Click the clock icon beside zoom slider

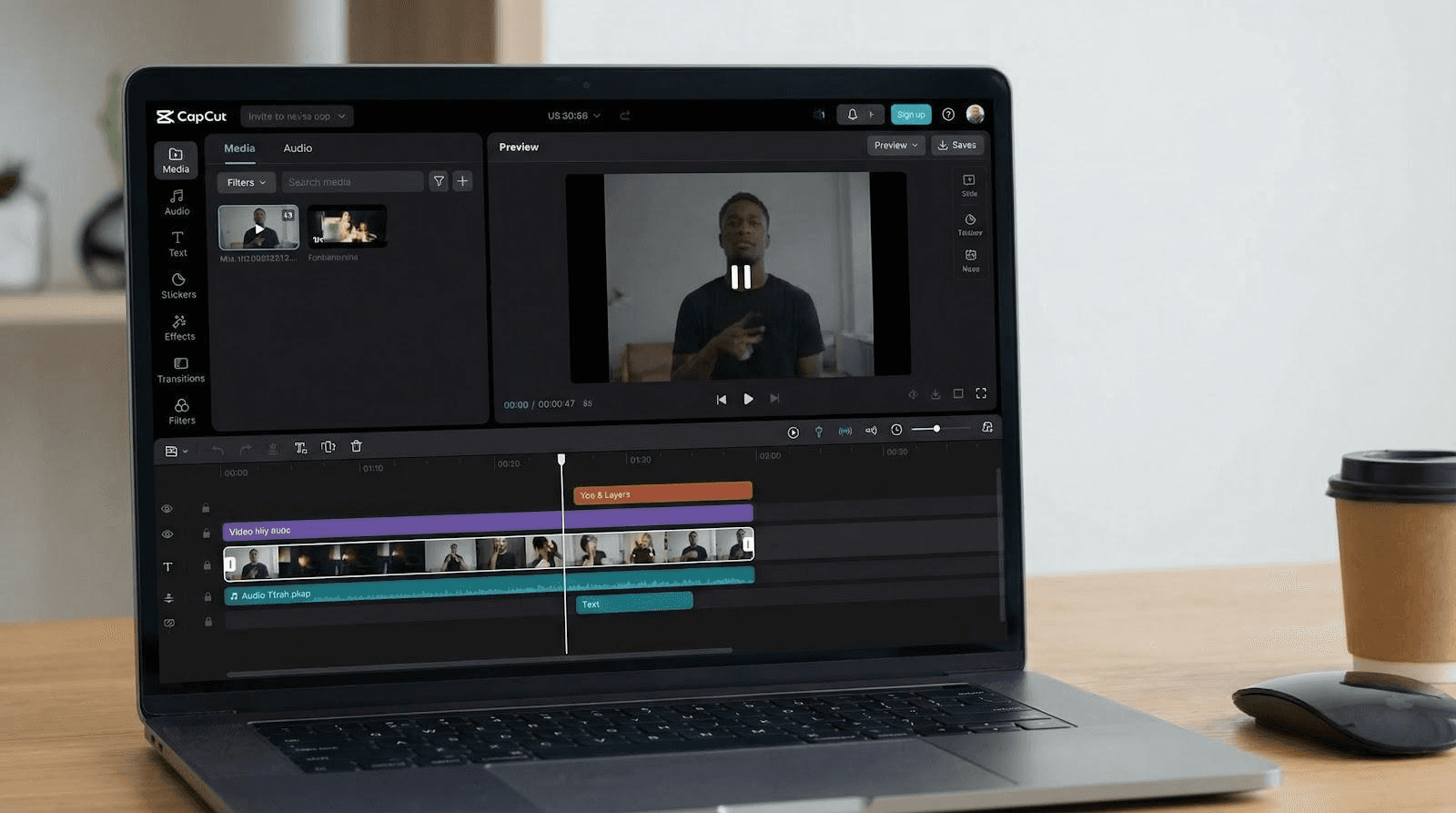pos(896,430)
